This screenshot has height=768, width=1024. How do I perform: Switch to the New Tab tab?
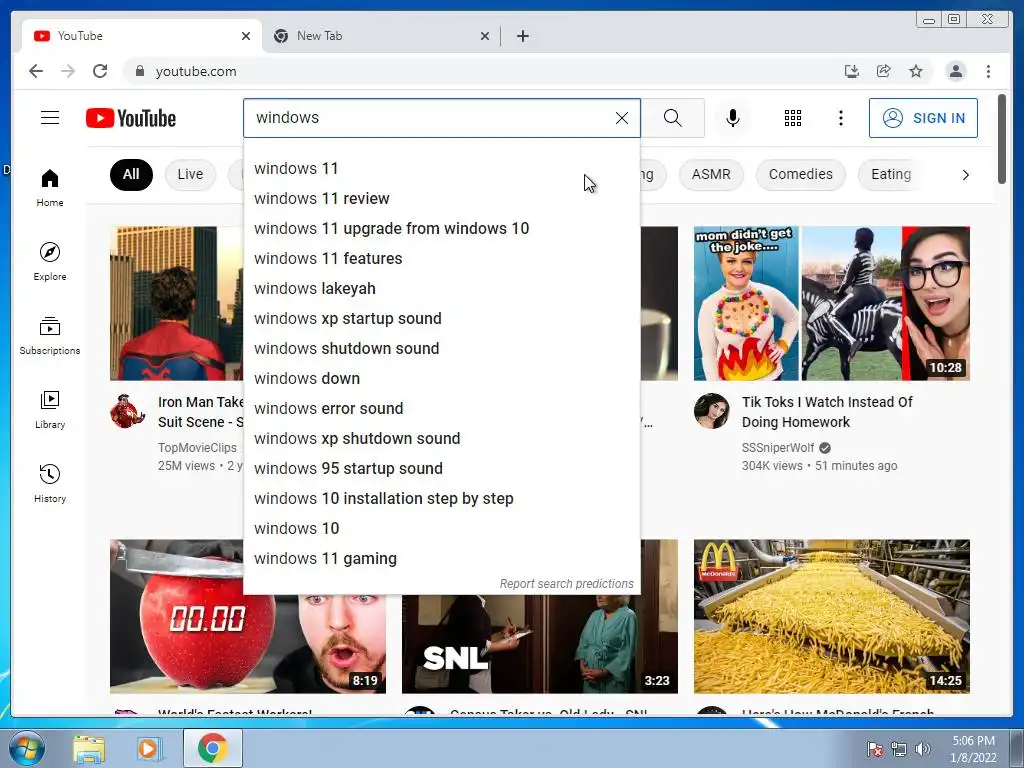[x=381, y=36]
